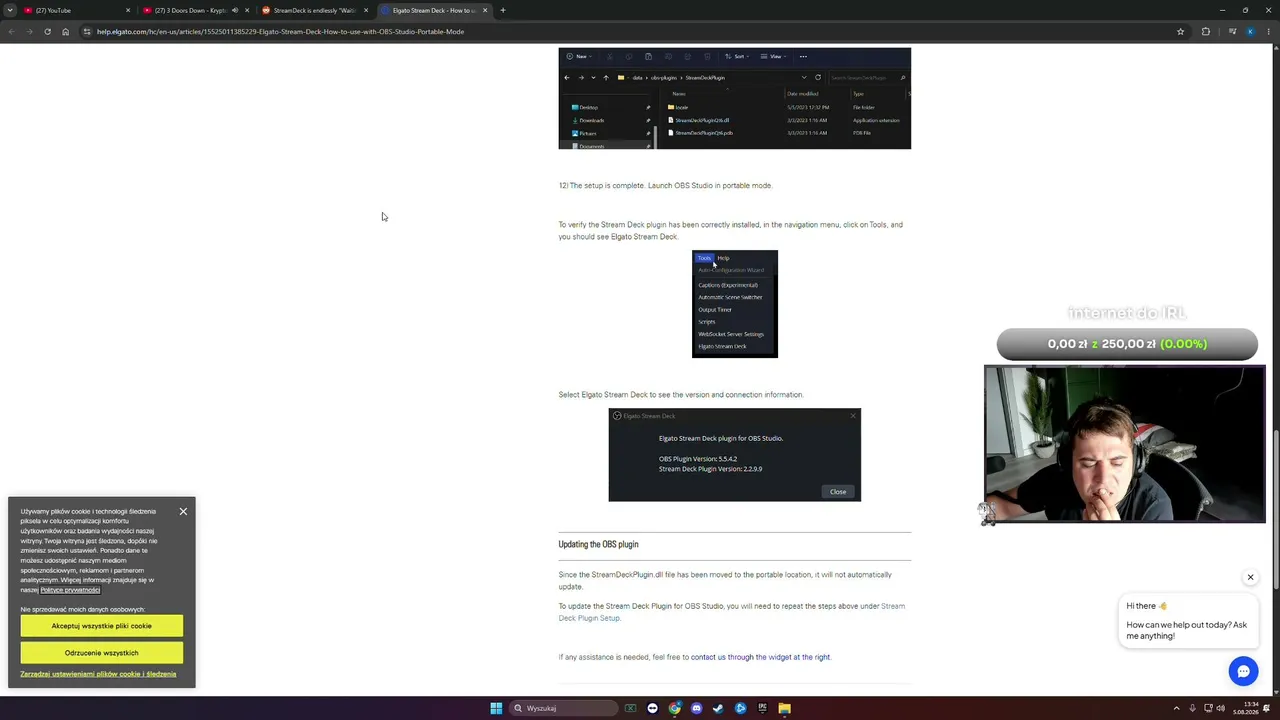
Task: Open the browser home page
Action: tap(66, 31)
